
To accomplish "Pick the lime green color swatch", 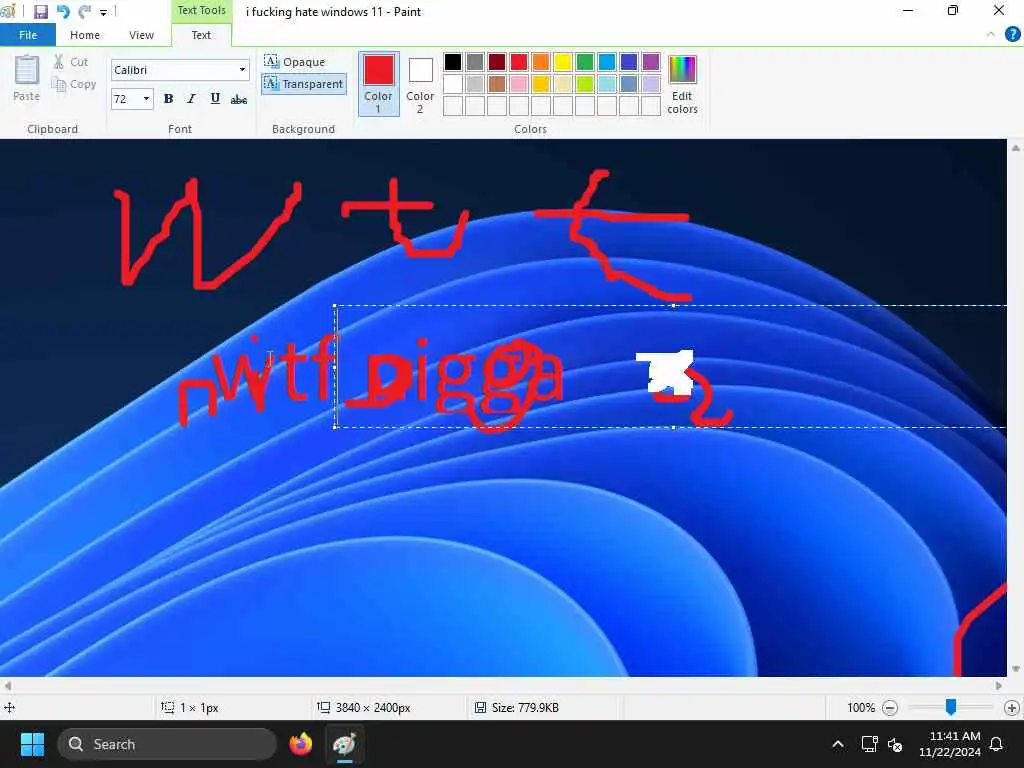I will pos(584,84).
